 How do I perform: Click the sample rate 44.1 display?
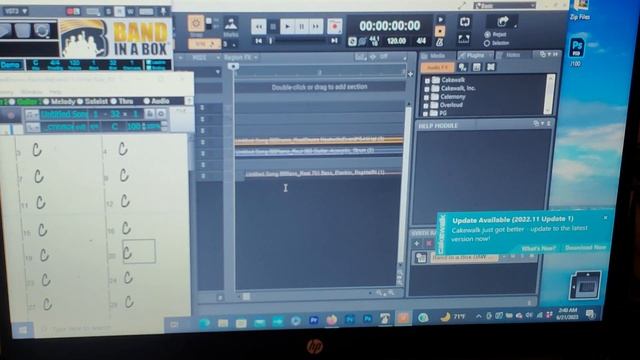click(x=374, y=41)
